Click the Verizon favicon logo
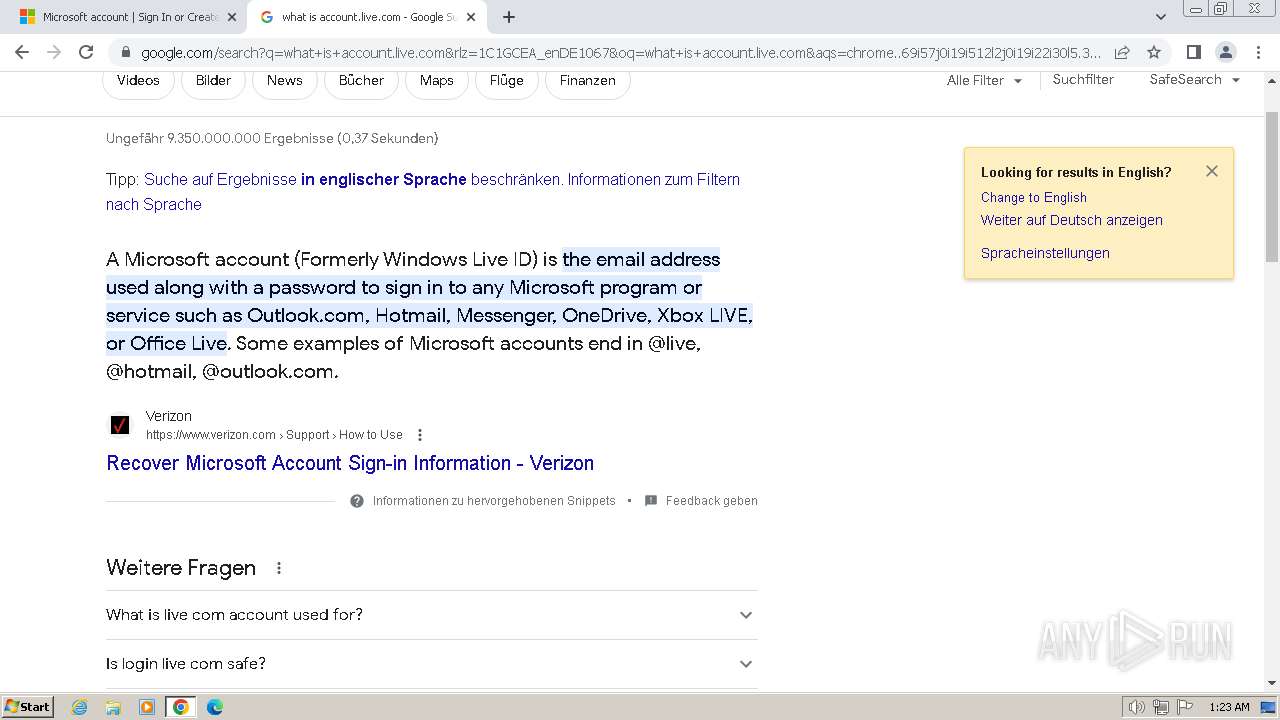This screenshot has height=720, width=1280. 120,425
